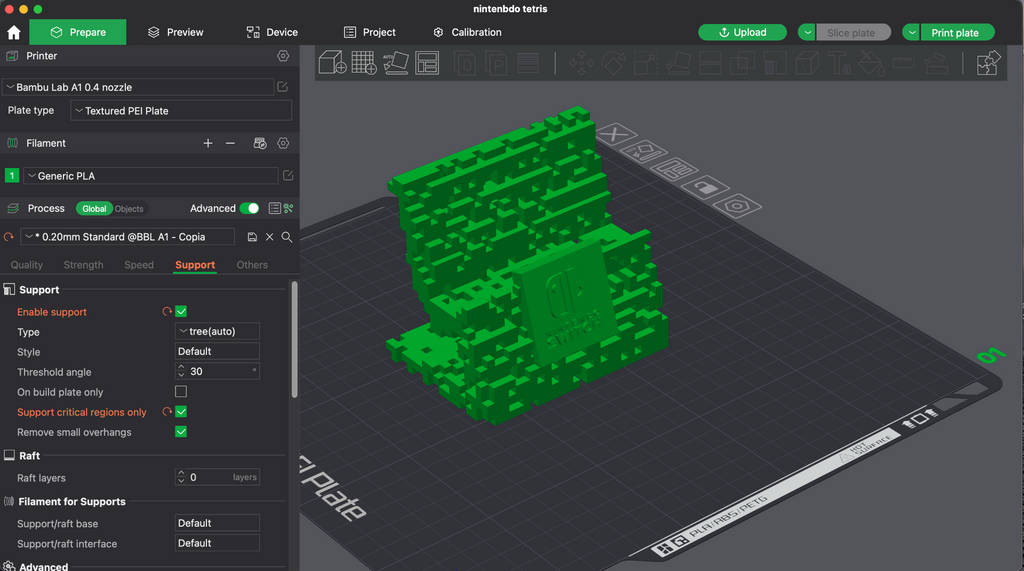Click the Print plate button
1024x571 pixels.
point(957,32)
